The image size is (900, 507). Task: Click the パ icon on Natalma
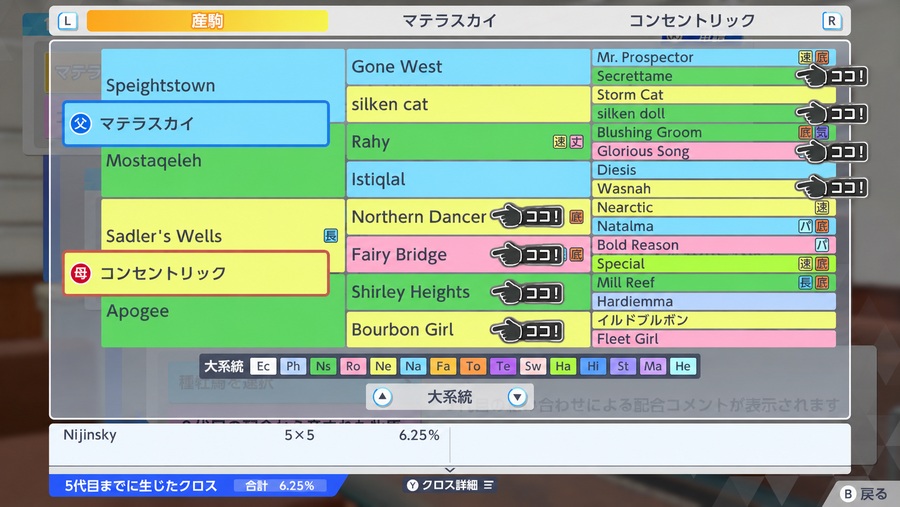(x=805, y=226)
